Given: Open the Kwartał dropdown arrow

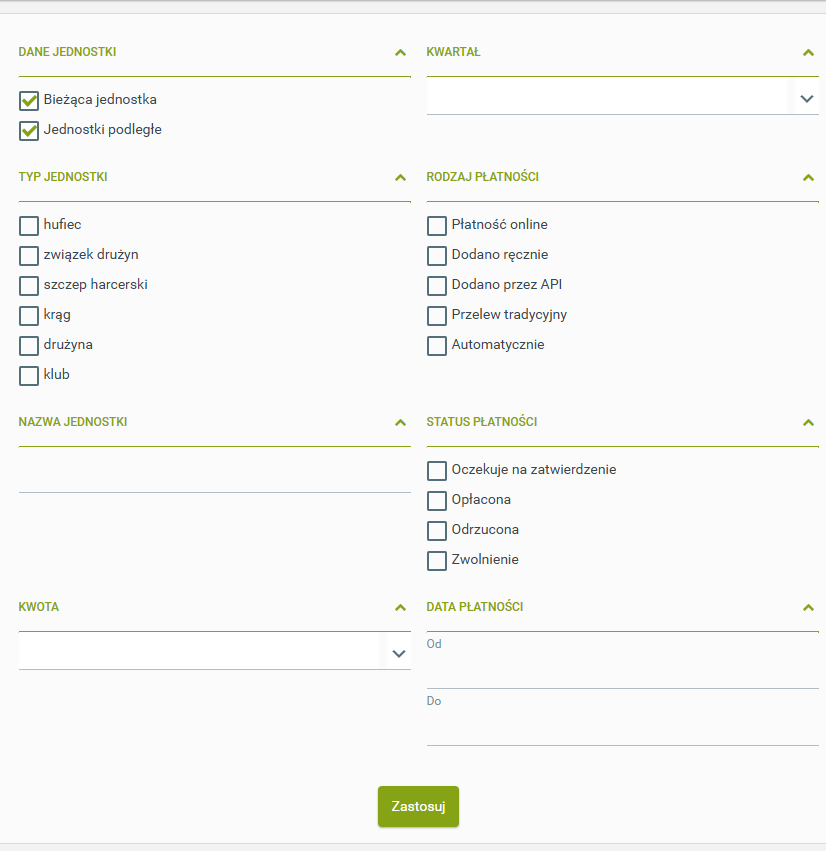Looking at the screenshot, I should coord(807,98).
